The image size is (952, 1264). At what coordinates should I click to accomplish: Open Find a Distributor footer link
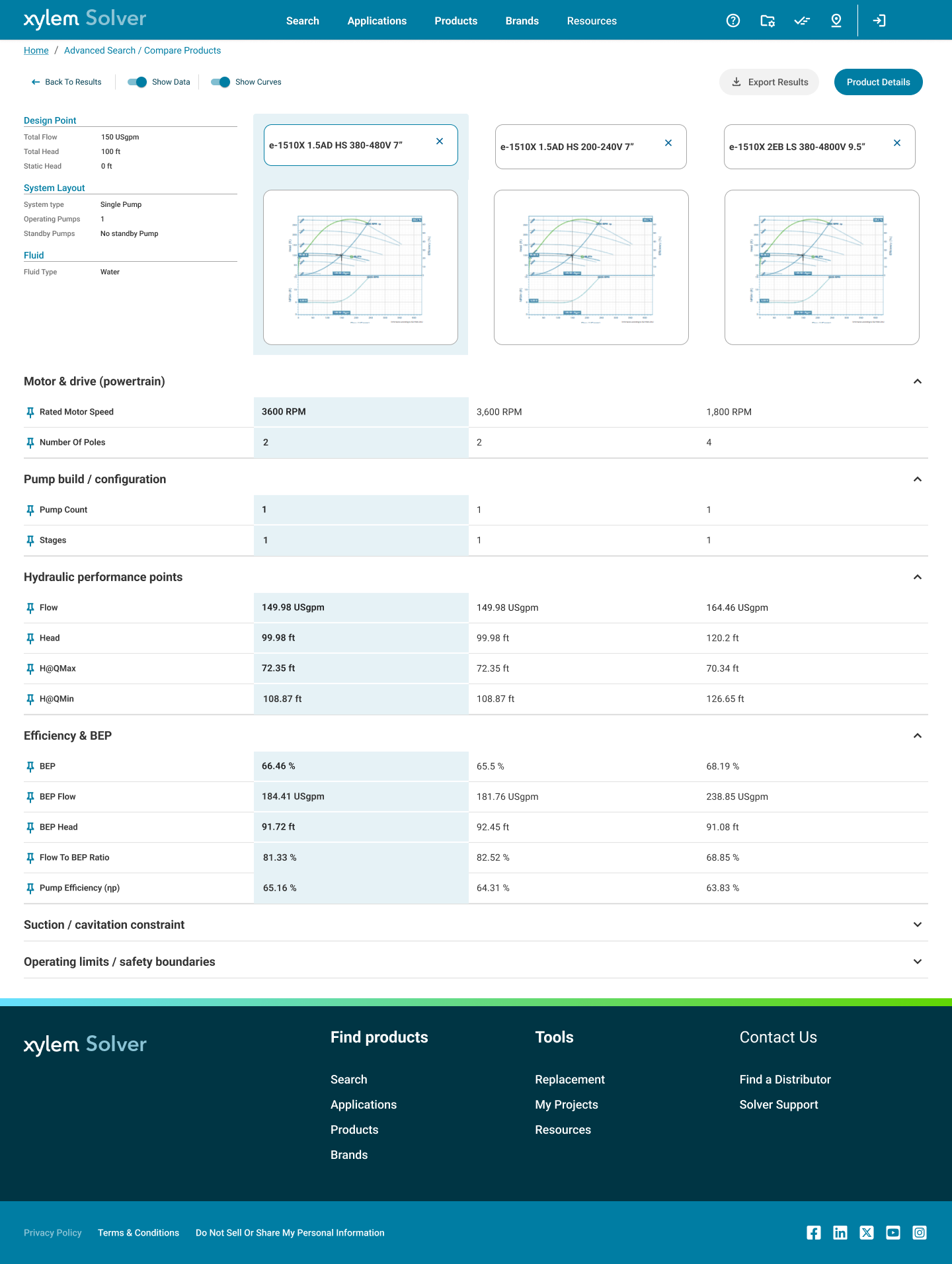(785, 1080)
